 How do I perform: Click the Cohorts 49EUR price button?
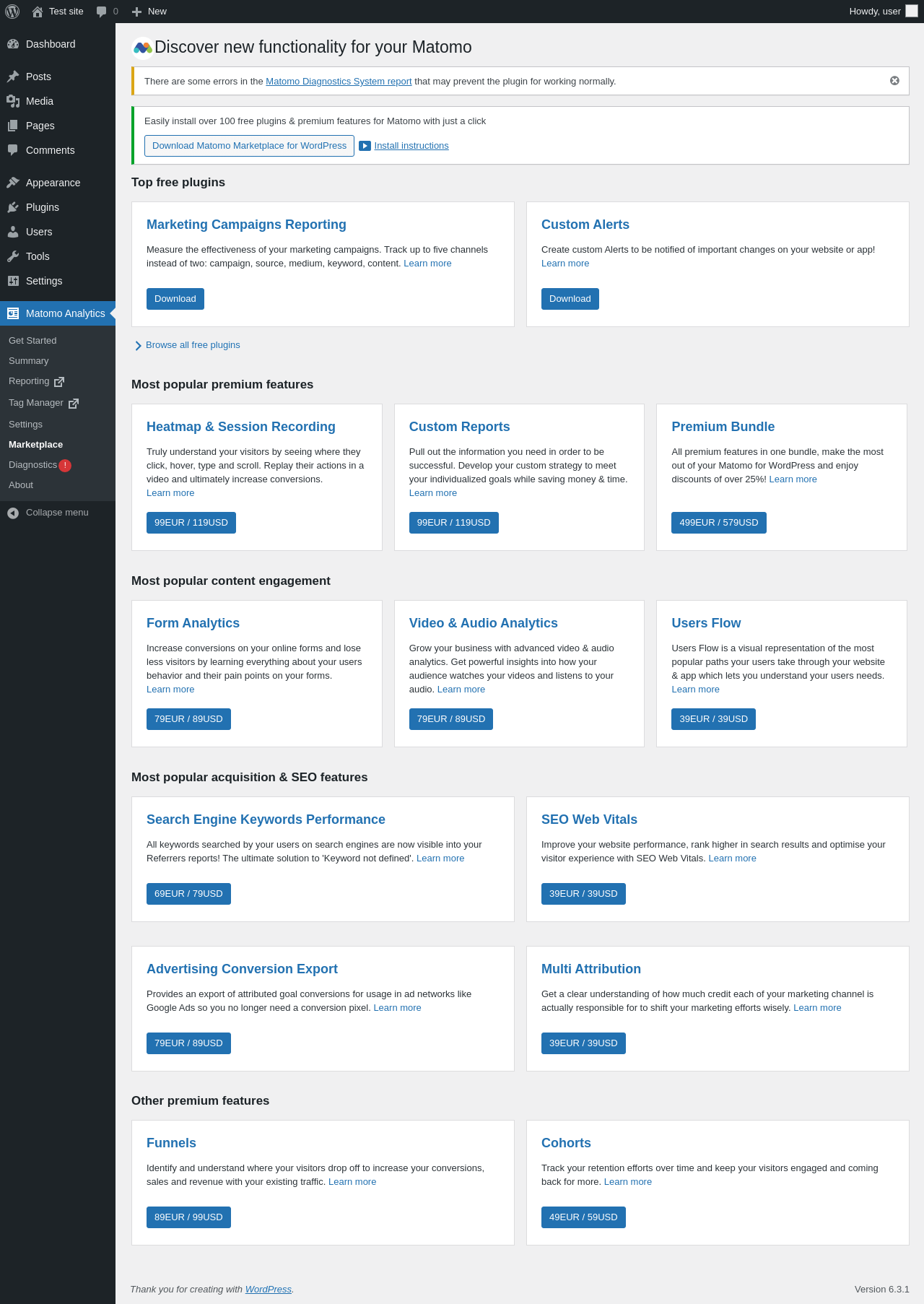click(583, 1217)
